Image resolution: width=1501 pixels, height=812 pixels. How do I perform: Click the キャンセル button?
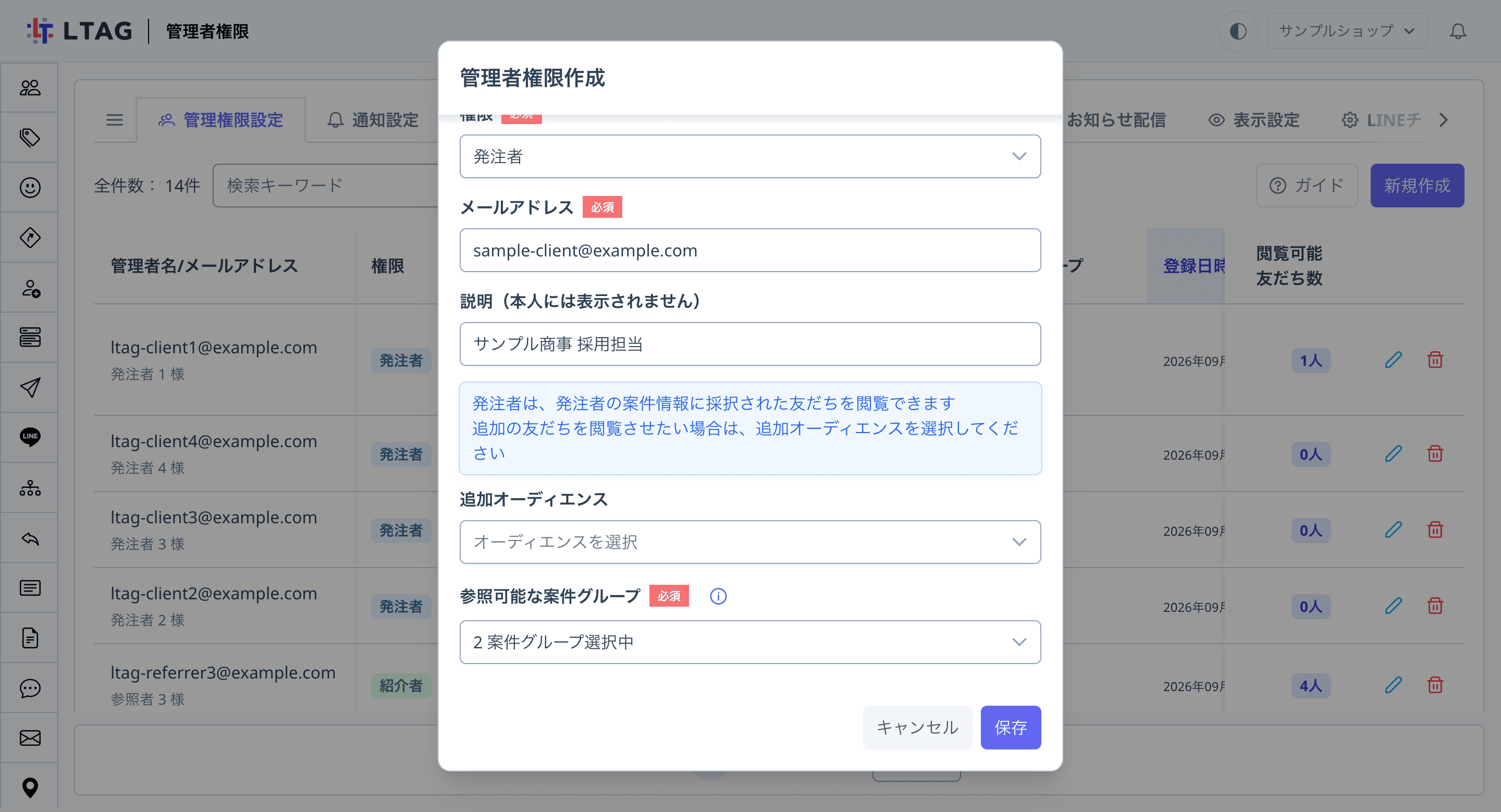pyautogui.click(x=917, y=728)
